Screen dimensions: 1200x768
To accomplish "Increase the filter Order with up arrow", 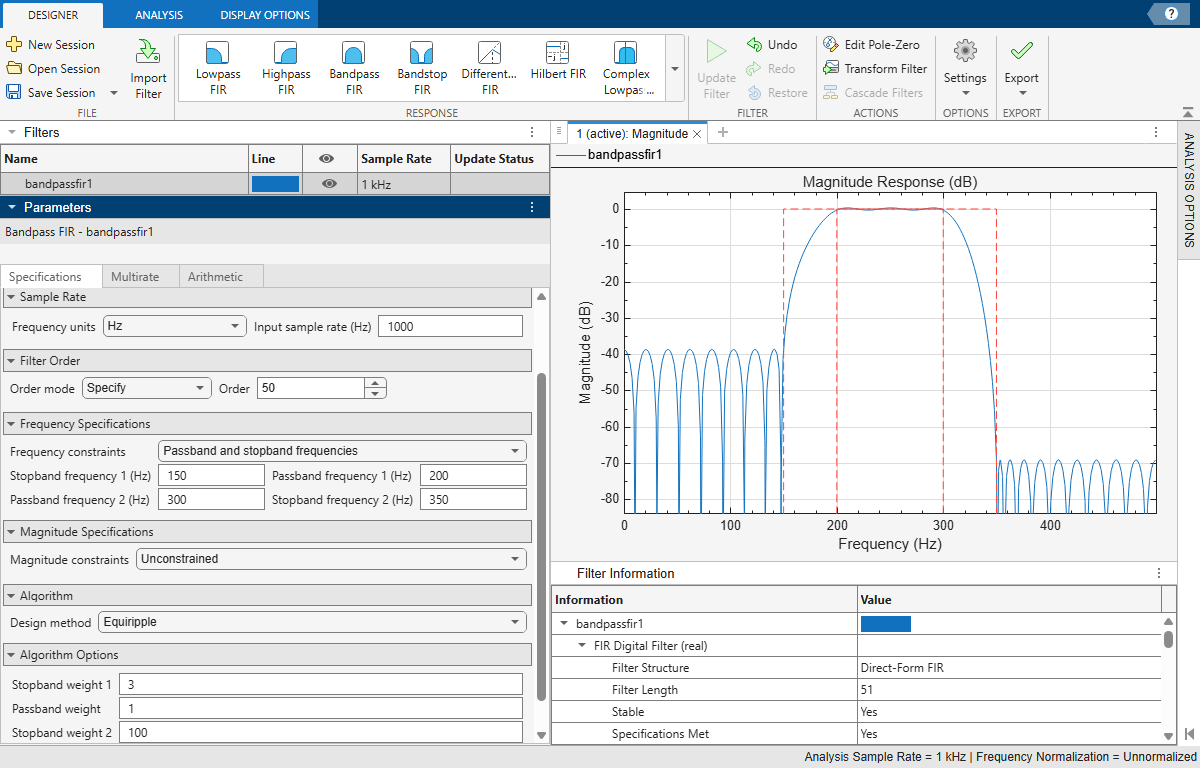I will click(x=375, y=383).
